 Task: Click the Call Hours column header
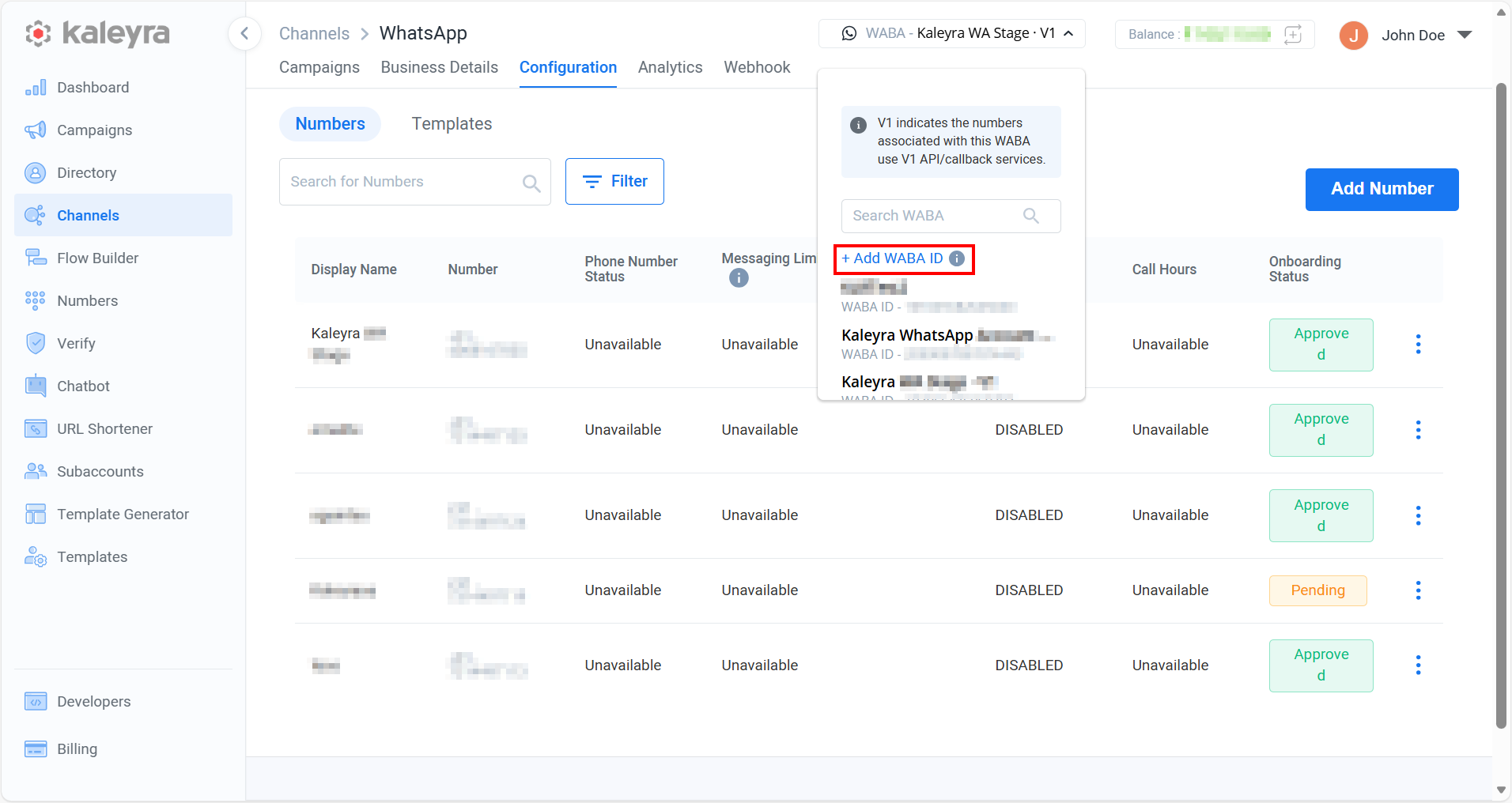click(x=1164, y=270)
